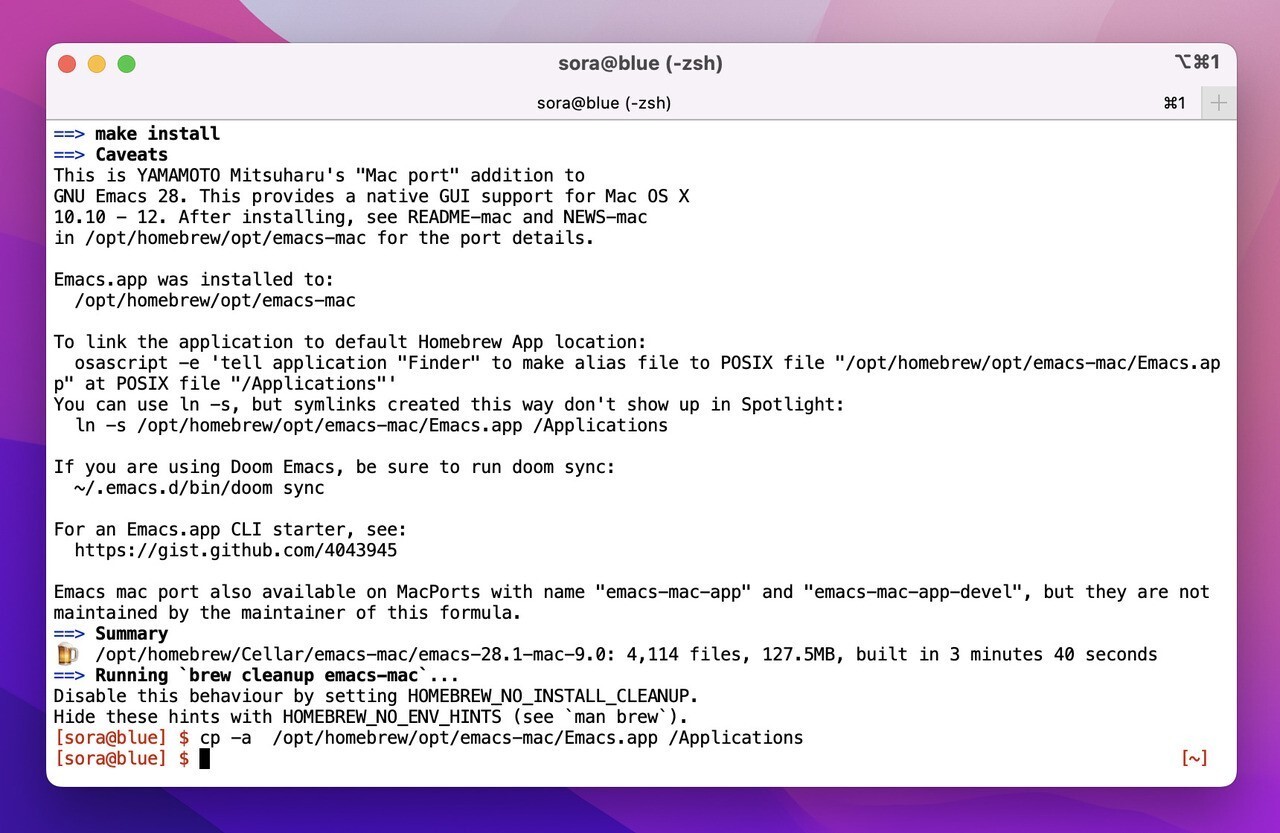Select the sora@blue (-zsh) tab

[x=604, y=102]
